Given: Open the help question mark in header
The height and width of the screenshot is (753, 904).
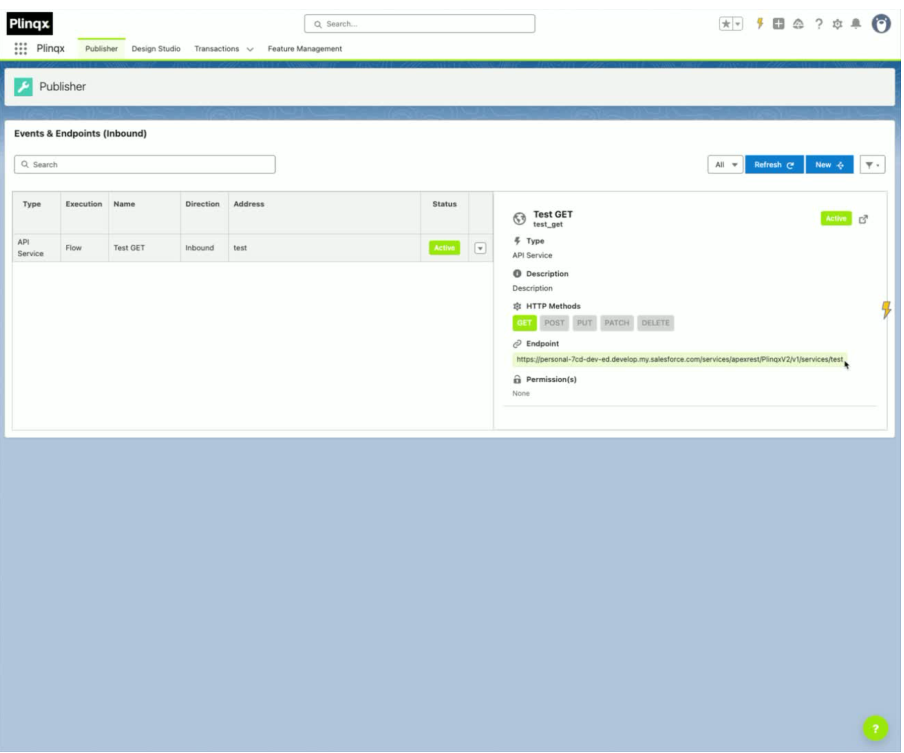Looking at the screenshot, I should click(819, 24).
